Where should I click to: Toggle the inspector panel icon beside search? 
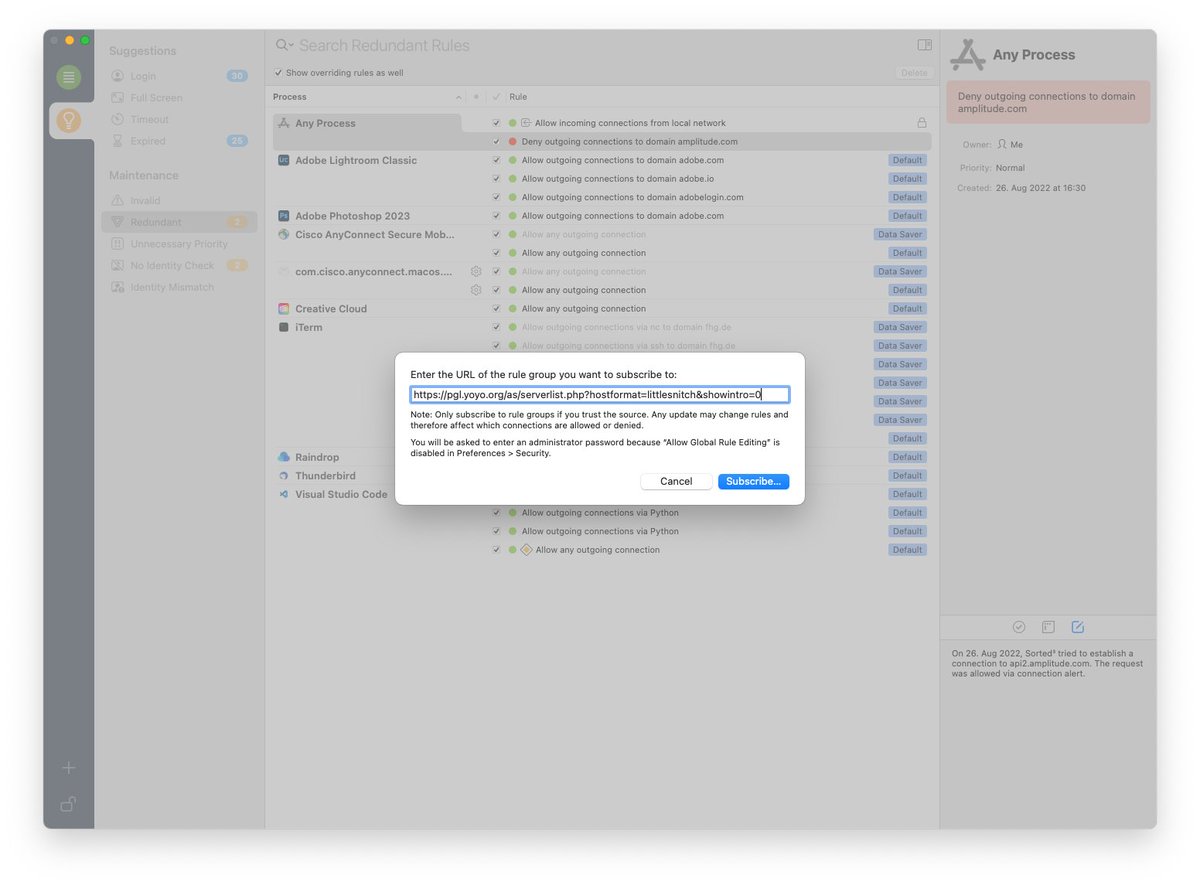coord(924,45)
